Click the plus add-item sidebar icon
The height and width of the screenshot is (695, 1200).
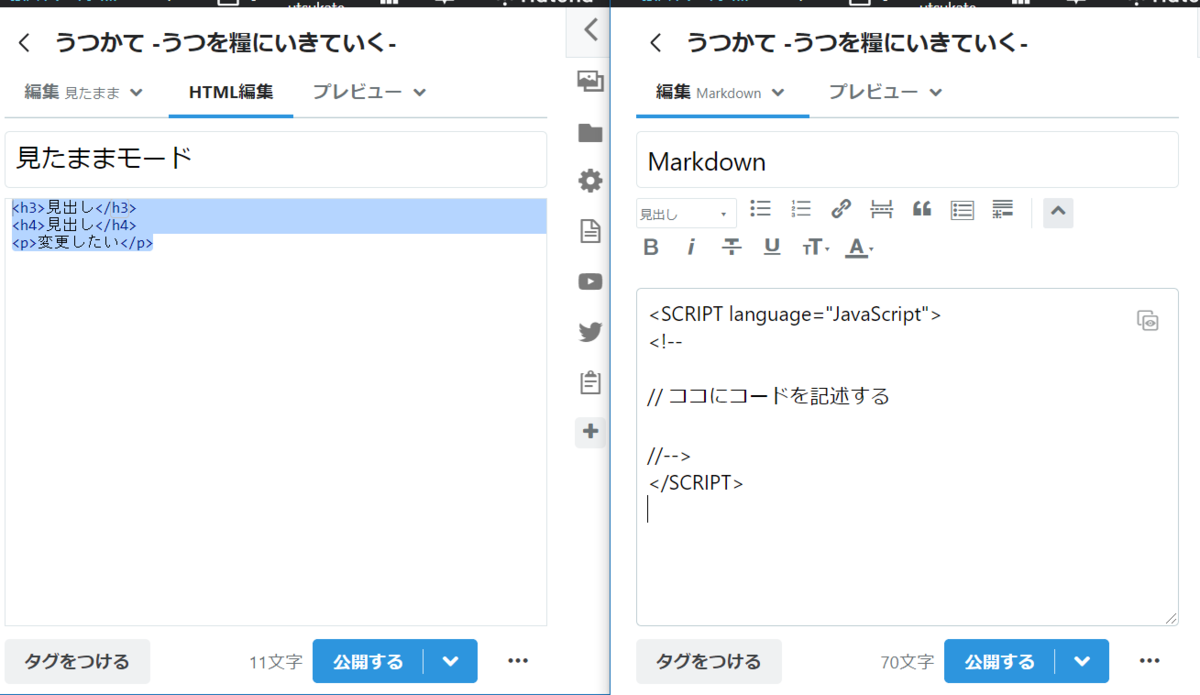(590, 432)
